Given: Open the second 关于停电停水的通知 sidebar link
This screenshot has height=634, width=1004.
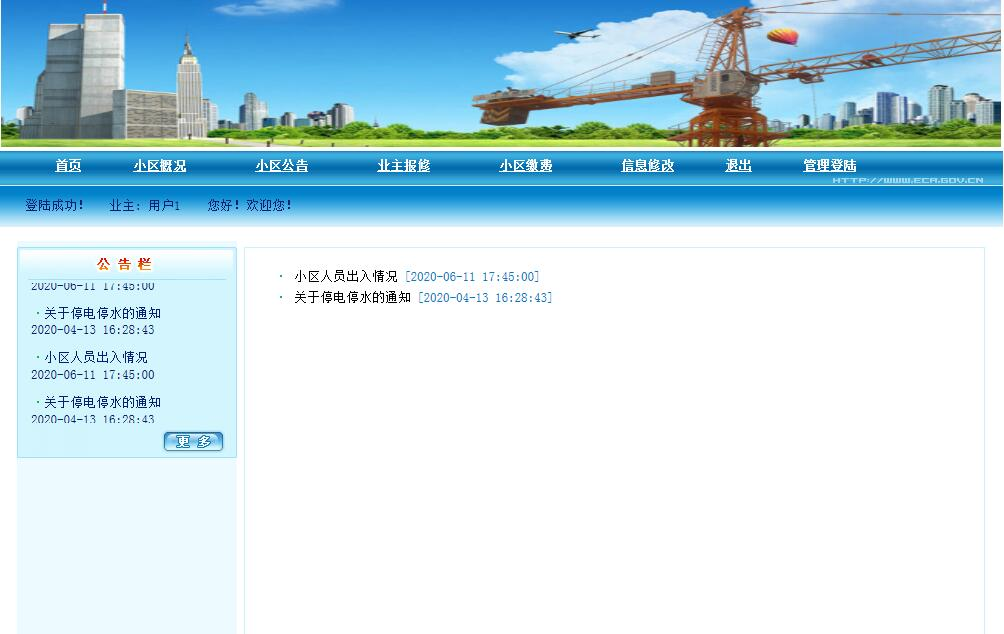Looking at the screenshot, I should [102, 400].
